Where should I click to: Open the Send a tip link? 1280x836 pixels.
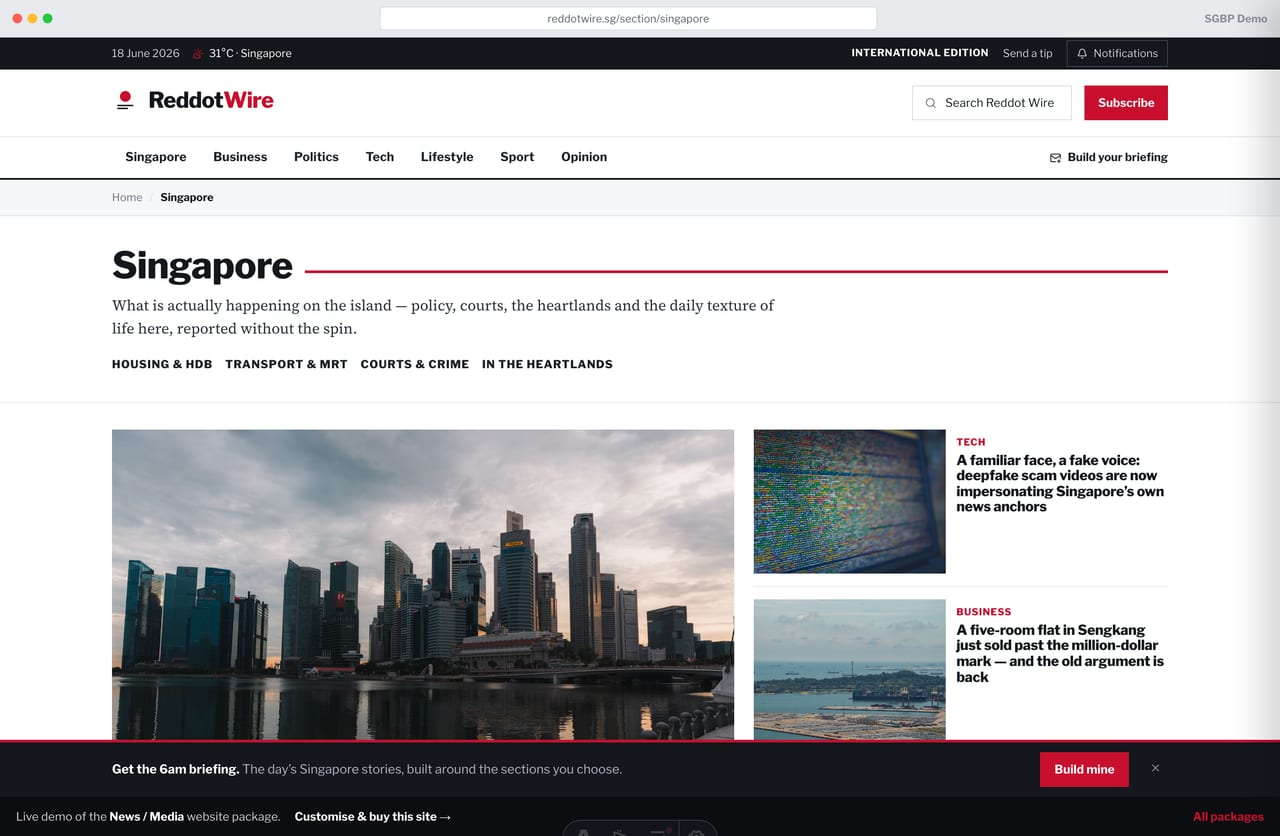pos(1028,54)
